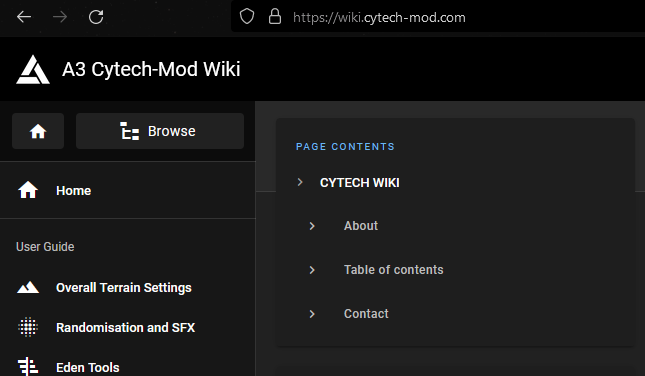The width and height of the screenshot is (645, 376).
Task: Click the mountain icon for Terrain Settings
Action: point(28,288)
